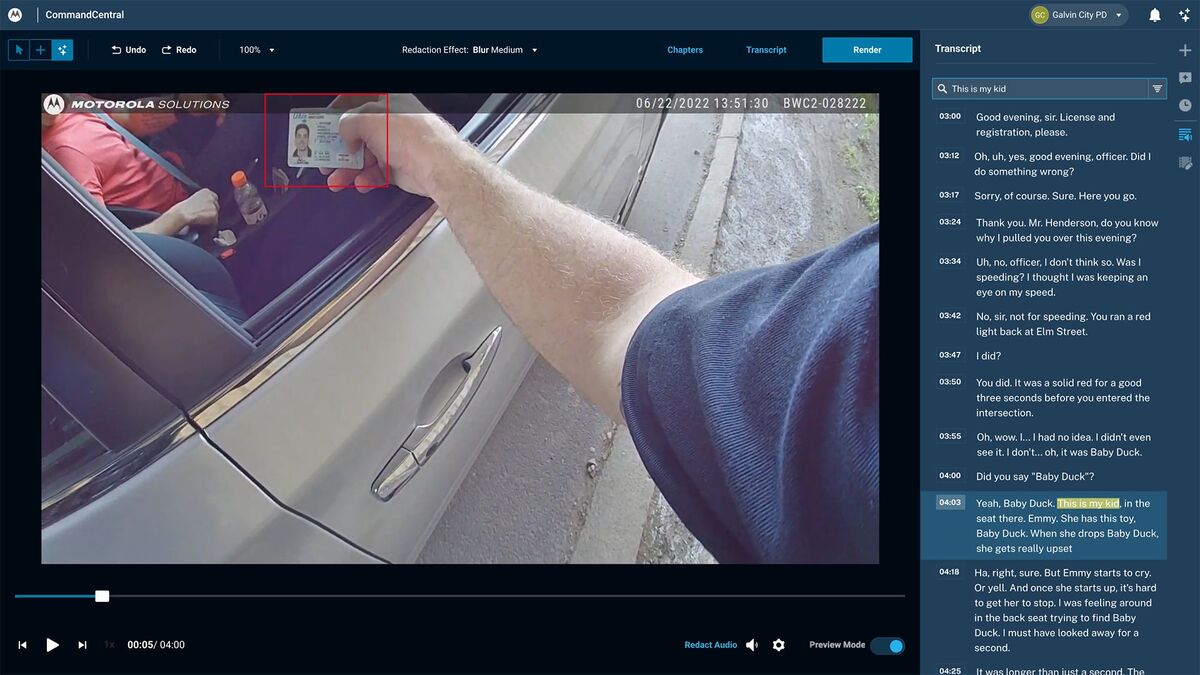Open the transcript audio redaction panel
Screen dimensions: 1200x675
(1184, 132)
